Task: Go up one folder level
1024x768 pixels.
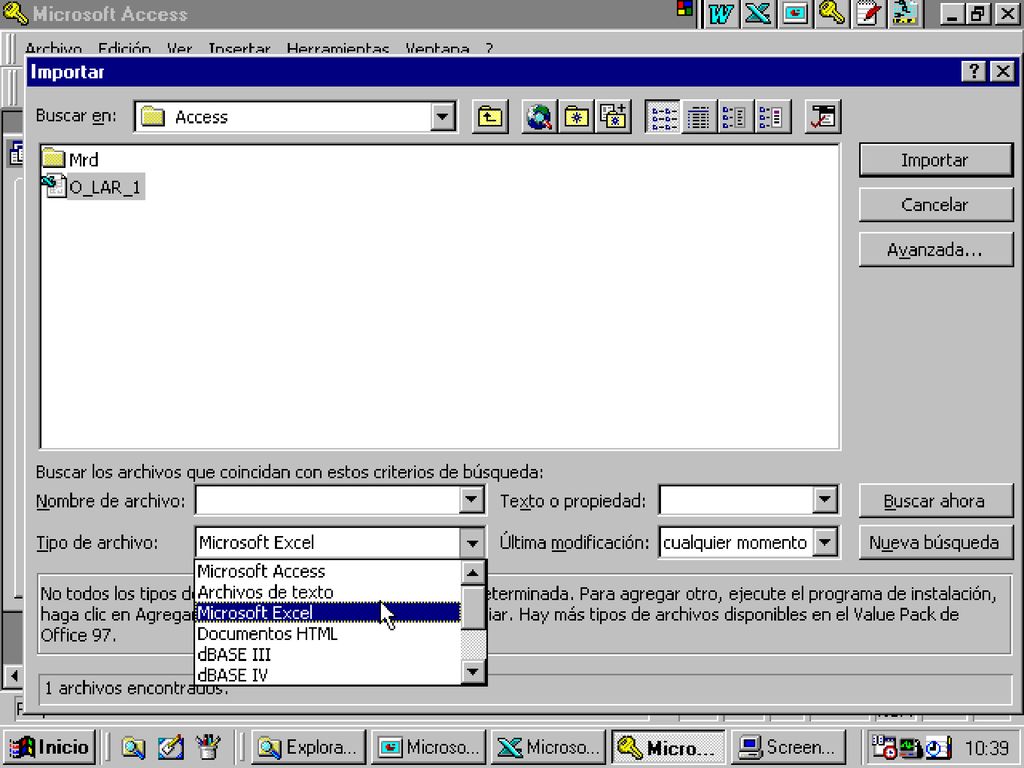Action: pos(490,117)
